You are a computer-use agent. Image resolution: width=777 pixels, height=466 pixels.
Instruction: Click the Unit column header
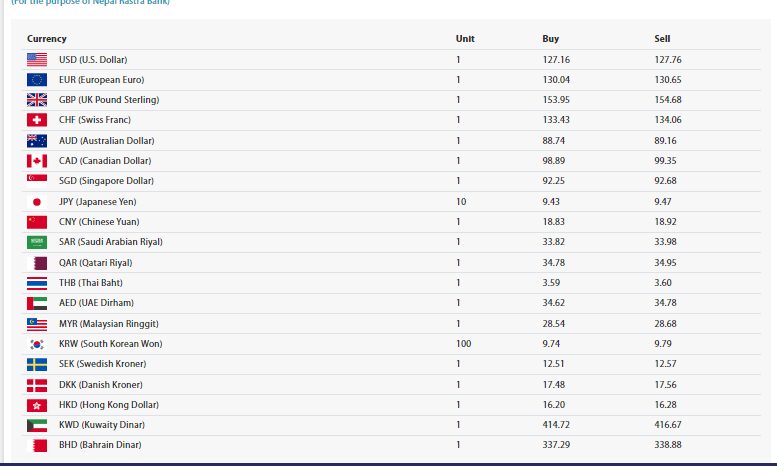(465, 39)
